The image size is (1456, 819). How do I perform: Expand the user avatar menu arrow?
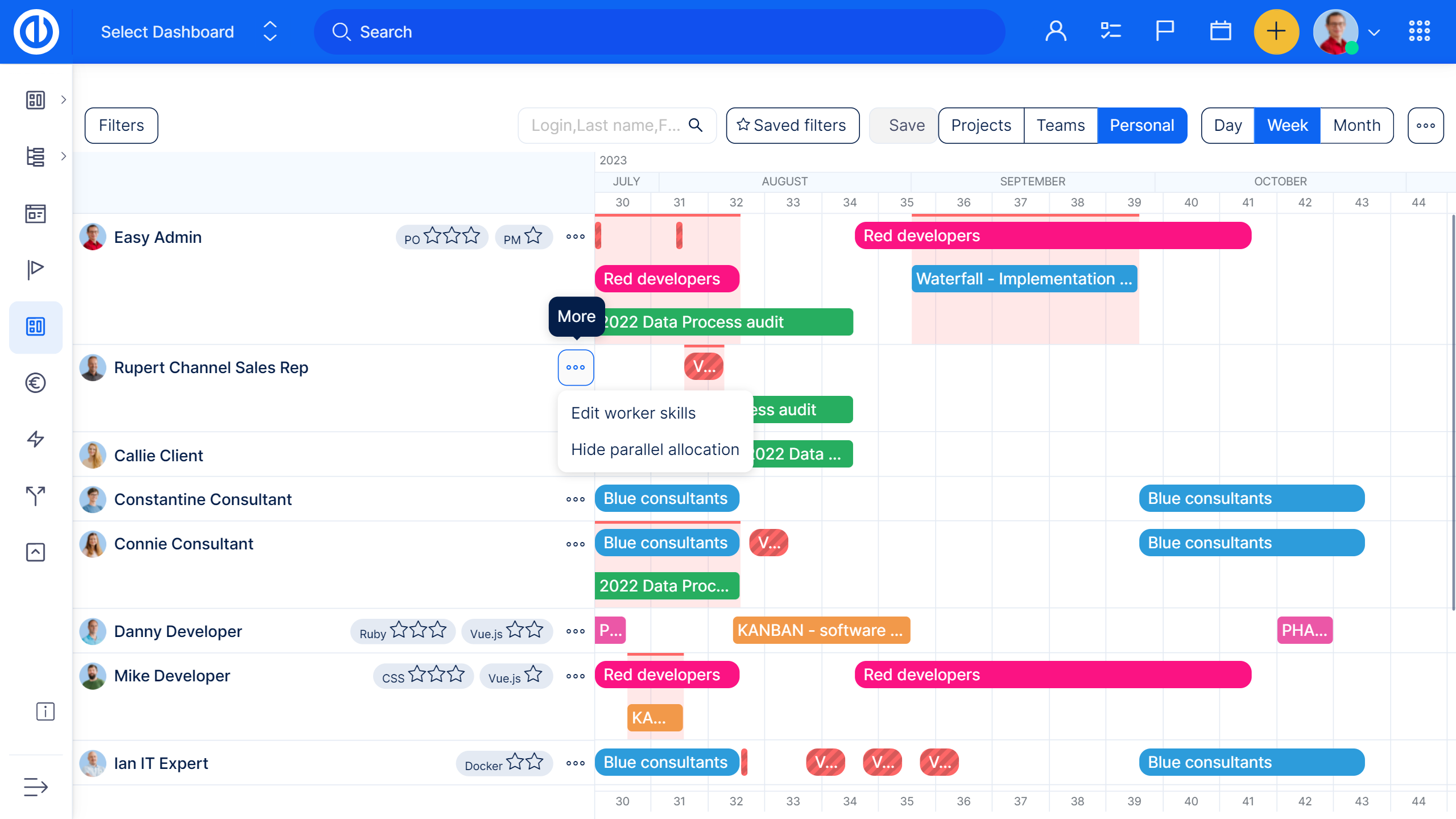pyautogui.click(x=1374, y=32)
